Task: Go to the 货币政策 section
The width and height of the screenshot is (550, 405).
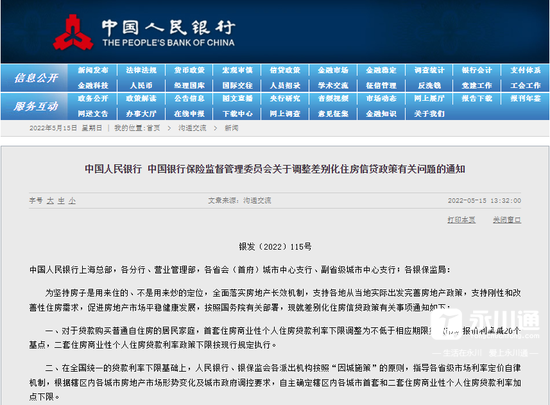Action: 189,70
